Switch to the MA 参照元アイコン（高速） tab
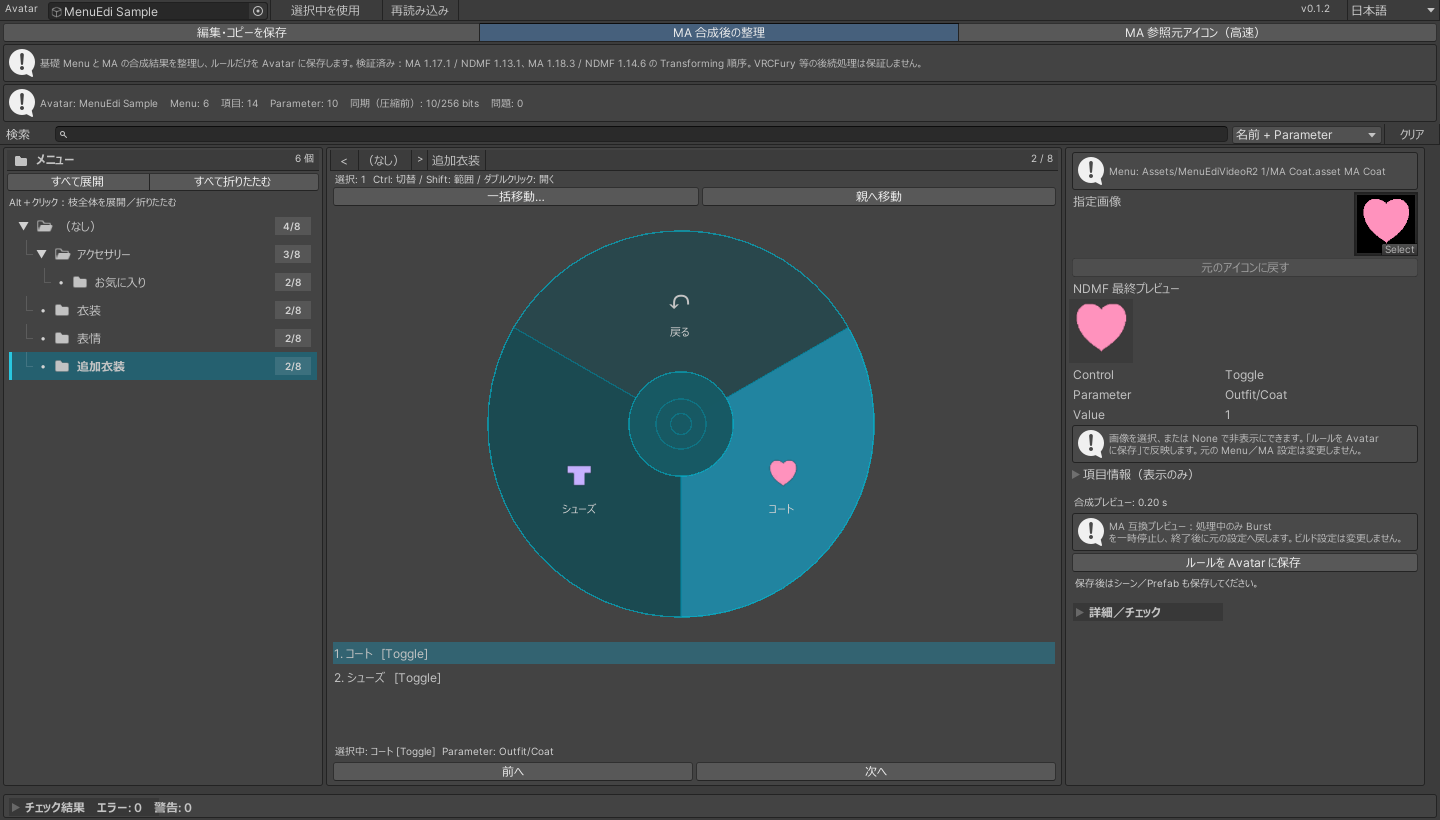Image resolution: width=1440 pixels, height=820 pixels. click(x=1197, y=32)
